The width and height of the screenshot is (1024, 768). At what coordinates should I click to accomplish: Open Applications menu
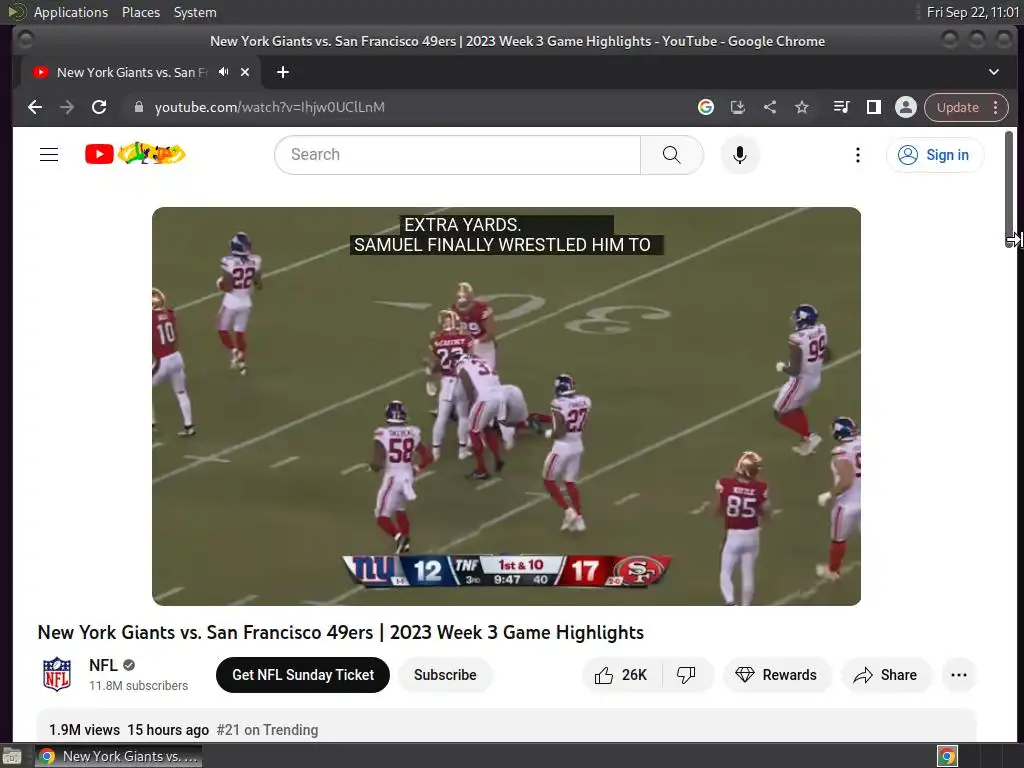point(71,12)
